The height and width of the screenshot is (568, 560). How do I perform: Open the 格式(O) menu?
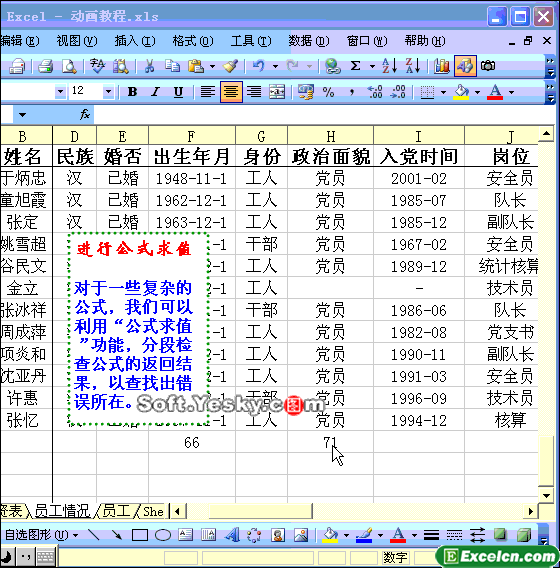point(193,41)
